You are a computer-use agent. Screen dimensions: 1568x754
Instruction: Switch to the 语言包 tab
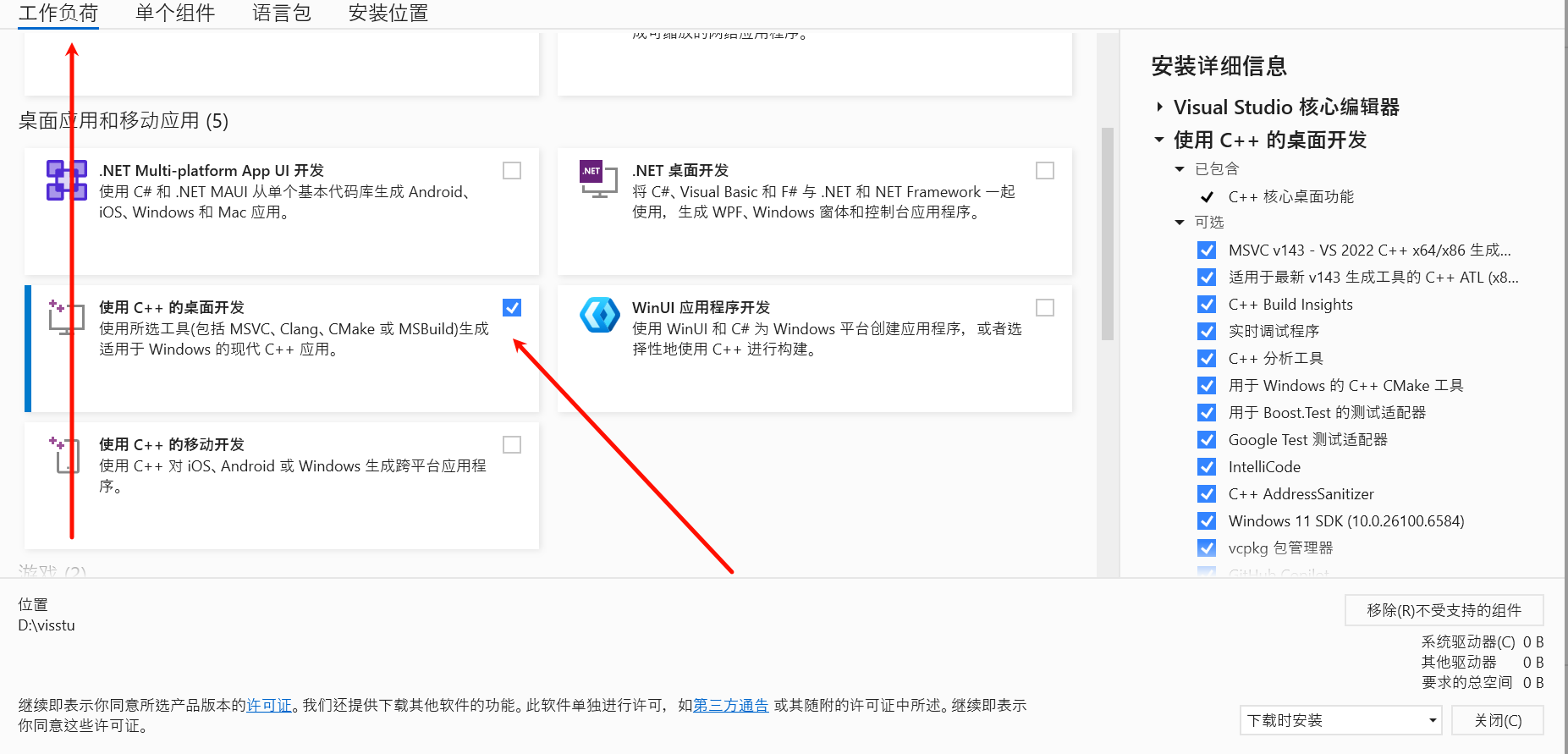pos(282,14)
